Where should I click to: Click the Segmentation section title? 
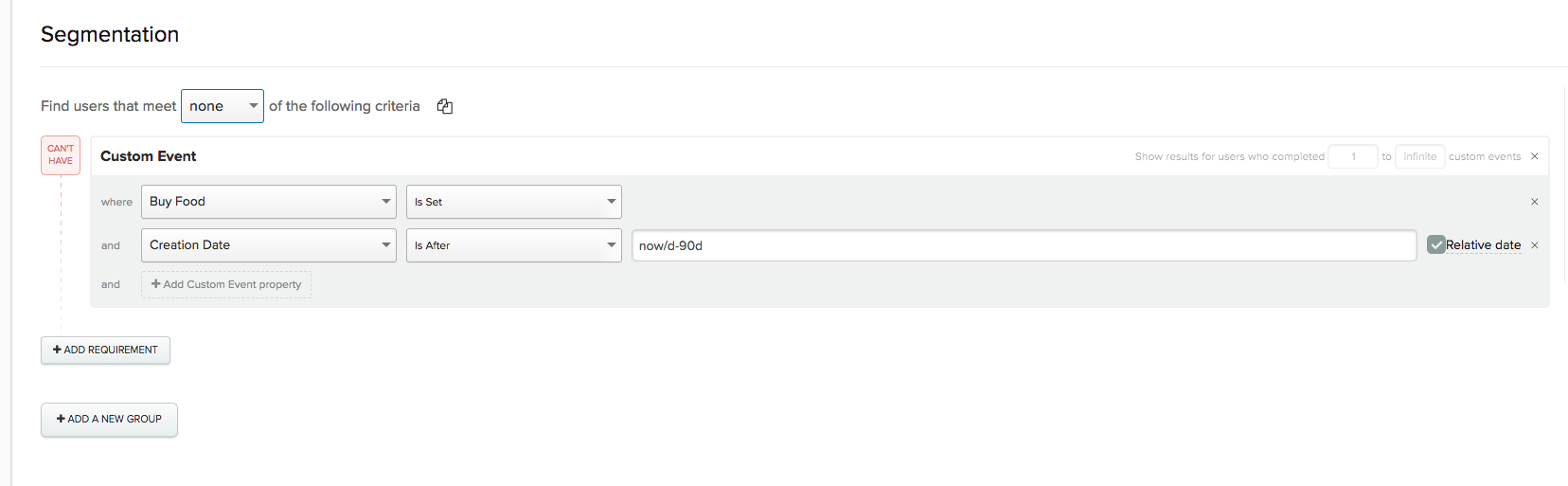[x=110, y=34]
